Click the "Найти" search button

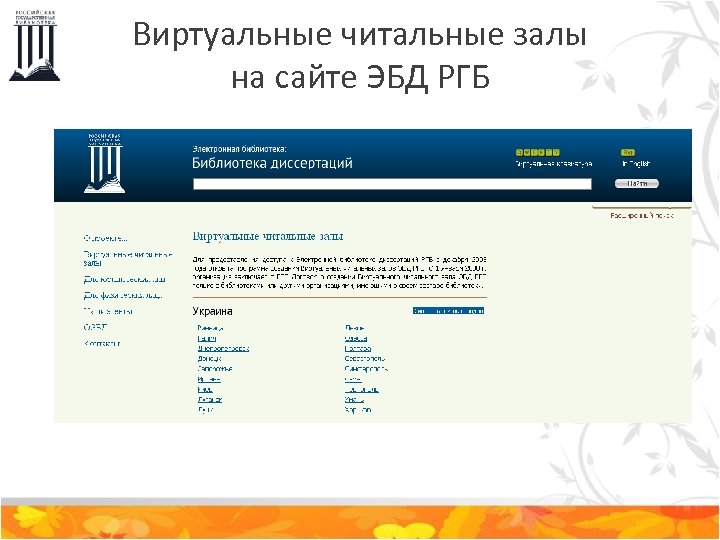(636, 184)
